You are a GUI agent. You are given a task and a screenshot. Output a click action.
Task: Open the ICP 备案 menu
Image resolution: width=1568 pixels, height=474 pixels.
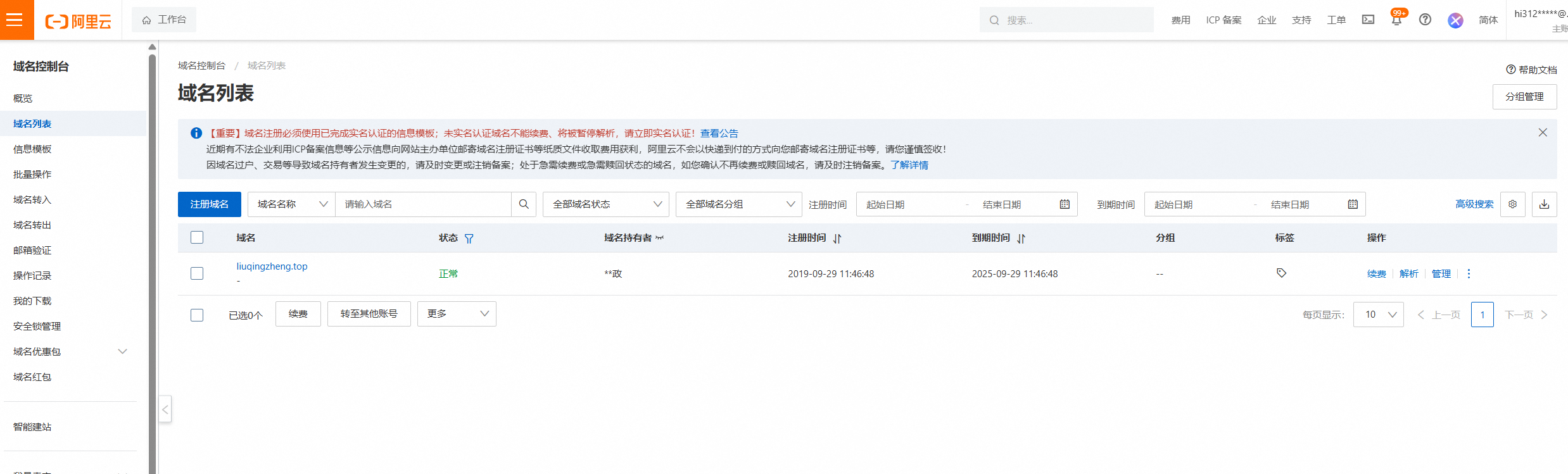1223,20
